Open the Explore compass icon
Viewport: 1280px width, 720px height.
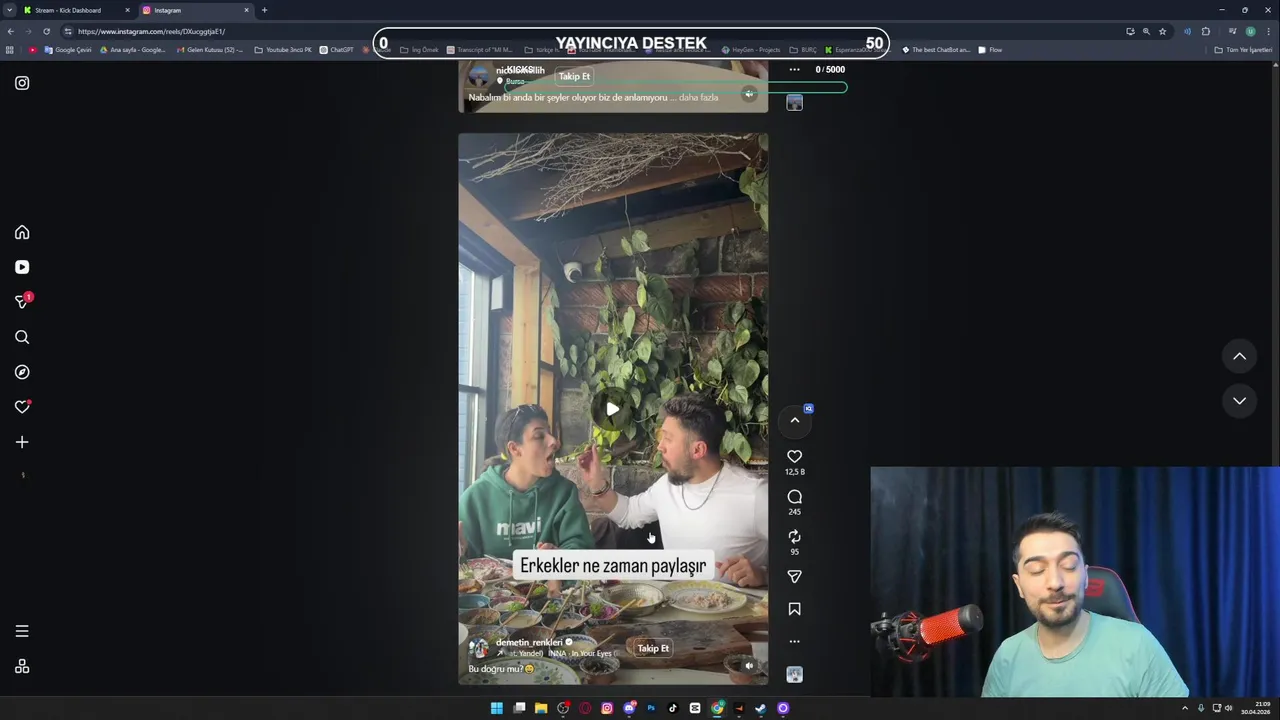[22, 372]
